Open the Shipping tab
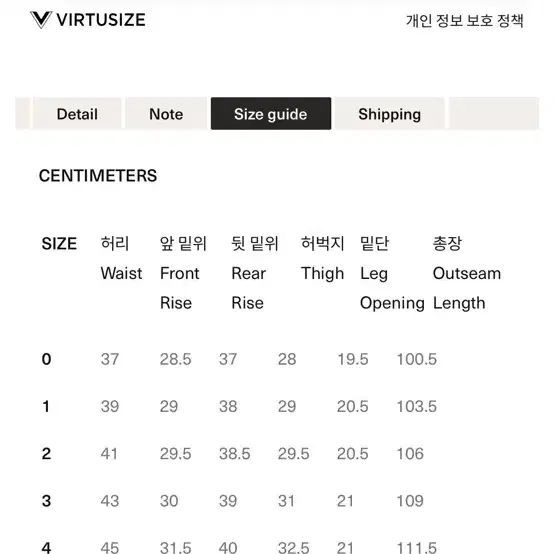 click(389, 114)
